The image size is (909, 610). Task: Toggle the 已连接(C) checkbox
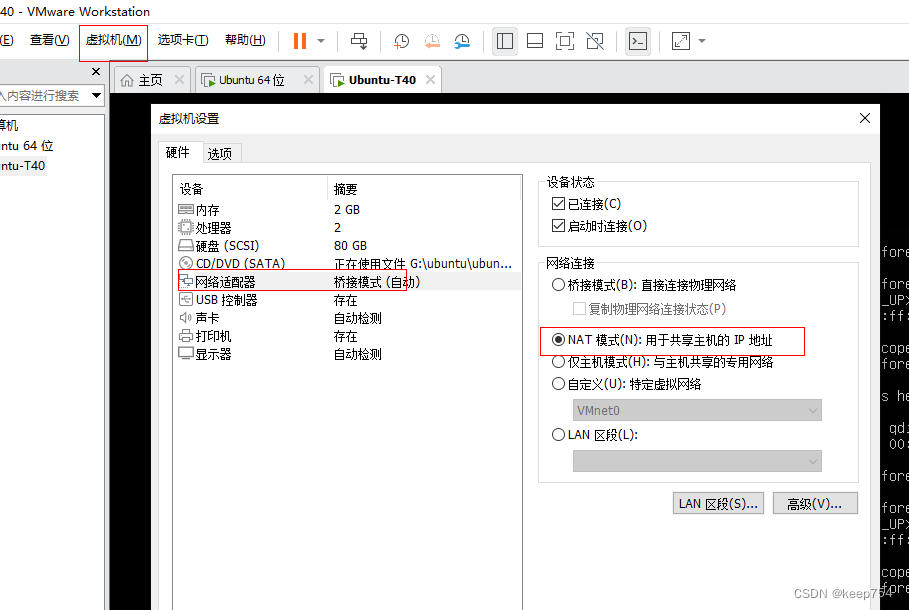point(558,204)
